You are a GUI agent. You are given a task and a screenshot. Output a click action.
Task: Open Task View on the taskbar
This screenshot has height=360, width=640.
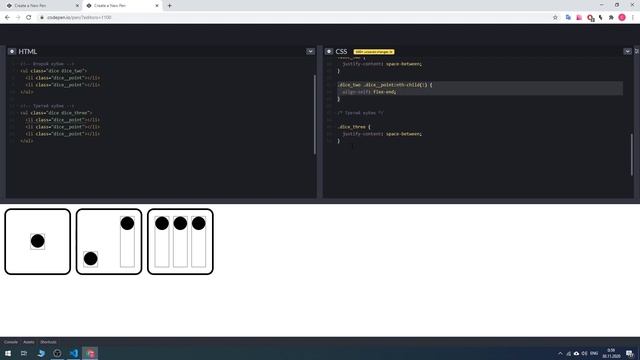coord(24,353)
